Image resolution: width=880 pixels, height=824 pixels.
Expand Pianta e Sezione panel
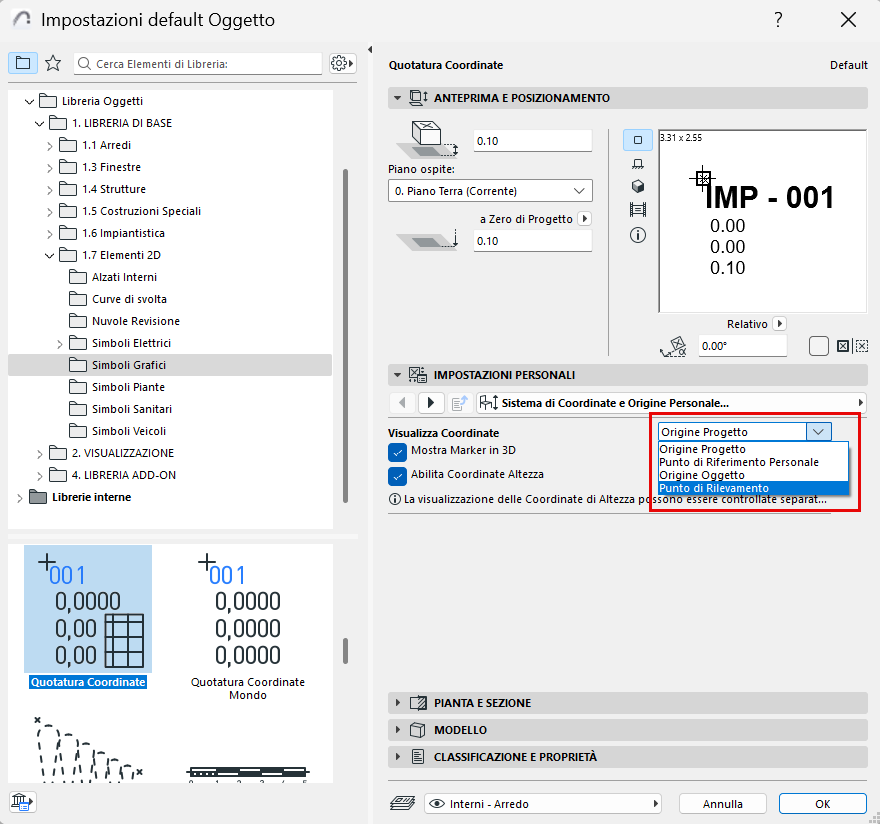click(397, 703)
